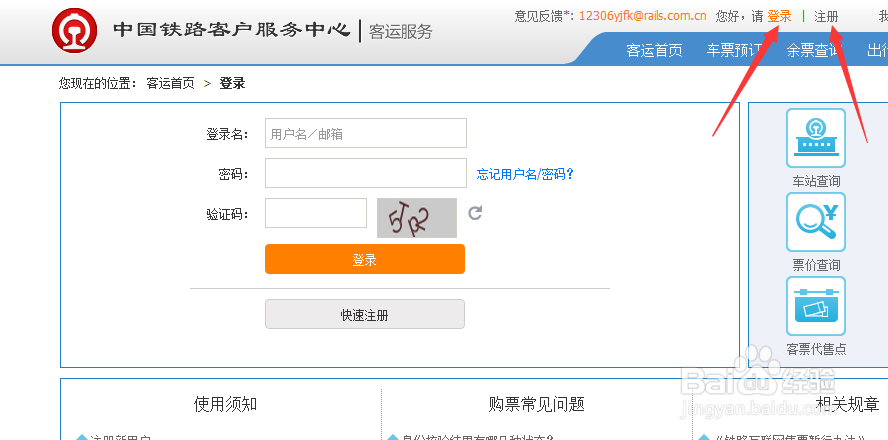Go to 客运首页 in the breadcrumb
This screenshot has height=440, width=888.
pos(170,83)
